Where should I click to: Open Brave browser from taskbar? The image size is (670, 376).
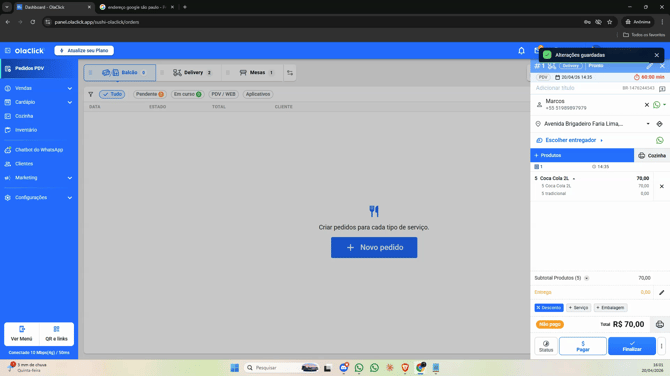pyautogui.click(x=405, y=368)
